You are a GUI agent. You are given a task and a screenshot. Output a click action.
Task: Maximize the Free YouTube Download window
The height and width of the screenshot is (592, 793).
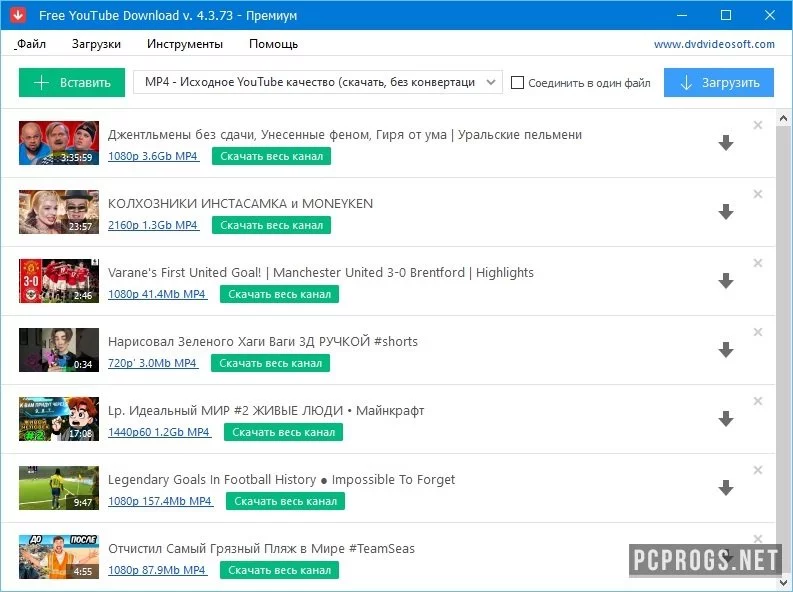pyautogui.click(x=726, y=15)
